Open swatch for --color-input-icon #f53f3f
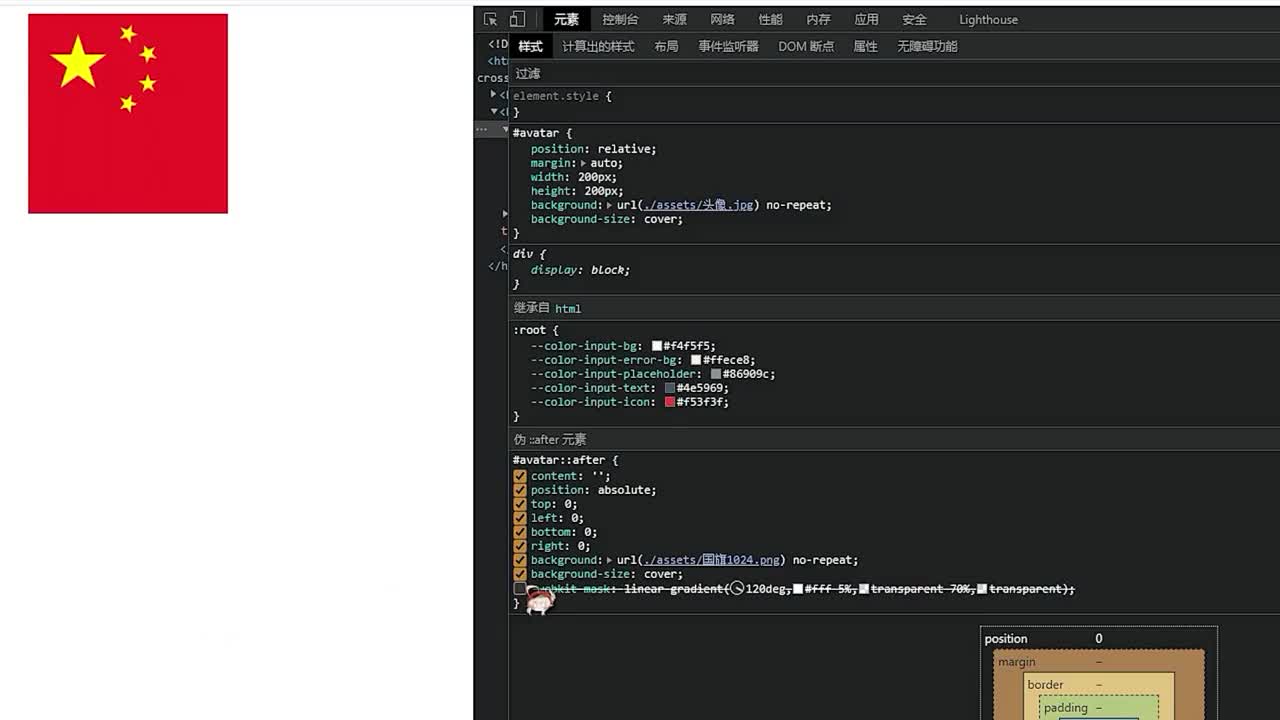The image size is (1280, 720). [x=670, y=402]
